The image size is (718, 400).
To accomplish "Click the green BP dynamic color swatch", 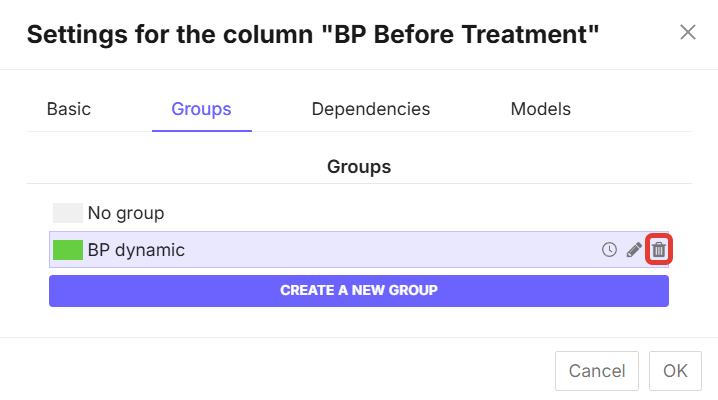I will [67, 250].
